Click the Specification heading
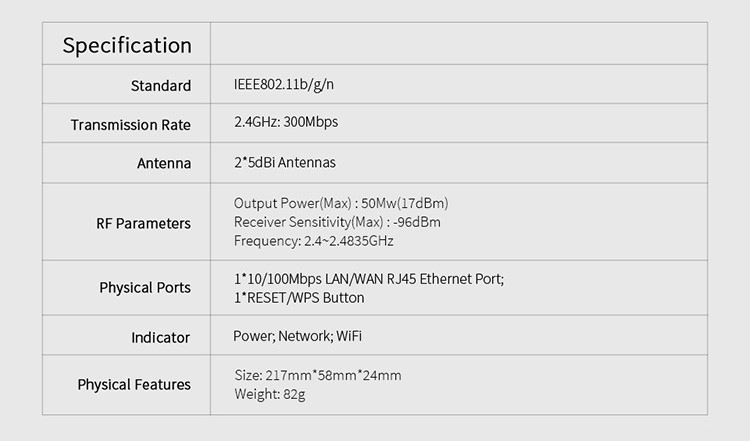Image resolution: width=750 pixels, height=441 pixels. tap(127, 46)
